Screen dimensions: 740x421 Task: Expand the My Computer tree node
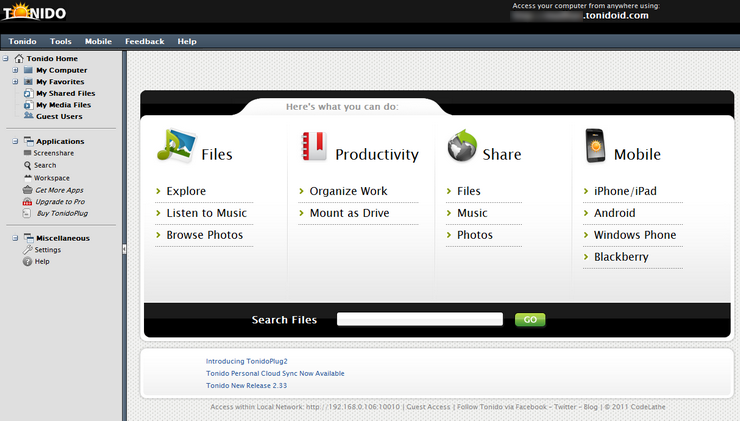click(15, 71)
